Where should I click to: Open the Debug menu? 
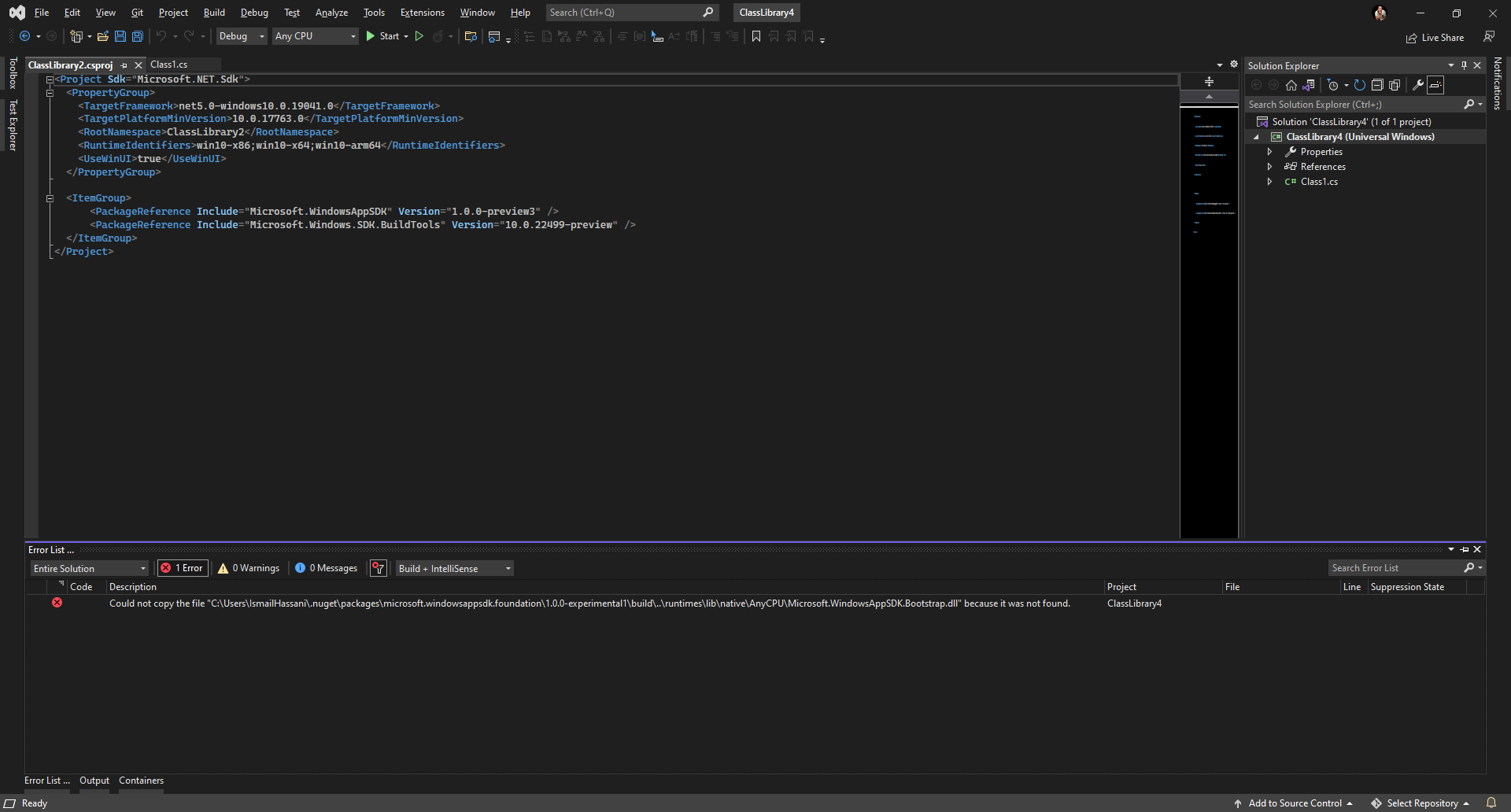point(253,13)
